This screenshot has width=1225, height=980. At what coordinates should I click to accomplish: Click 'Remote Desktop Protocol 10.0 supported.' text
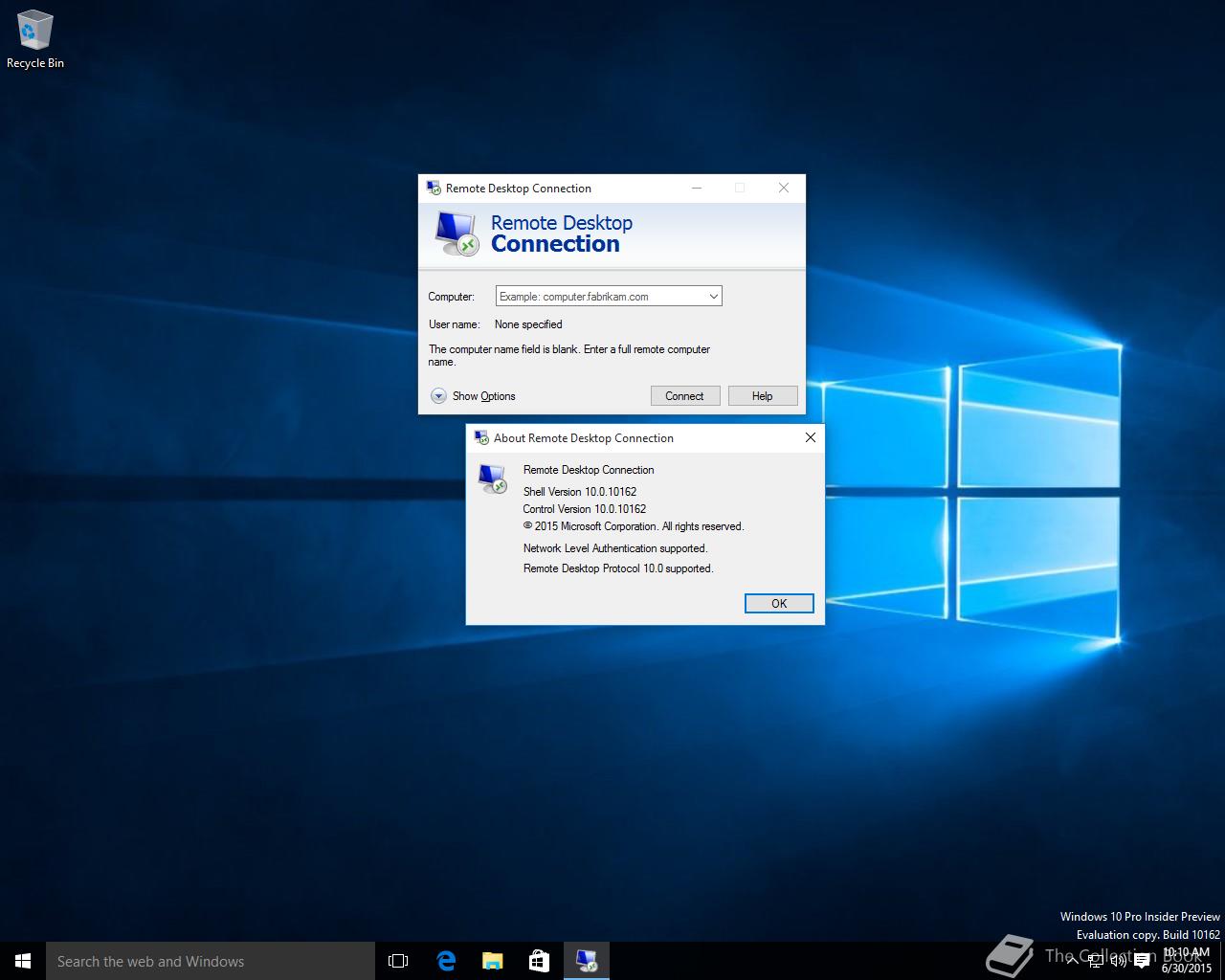click(618, 568)
